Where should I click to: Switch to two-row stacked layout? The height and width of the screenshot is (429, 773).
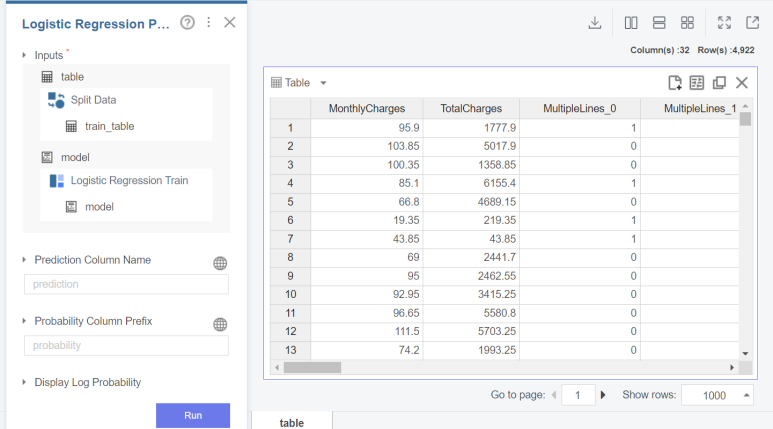[x=659, y=23]
